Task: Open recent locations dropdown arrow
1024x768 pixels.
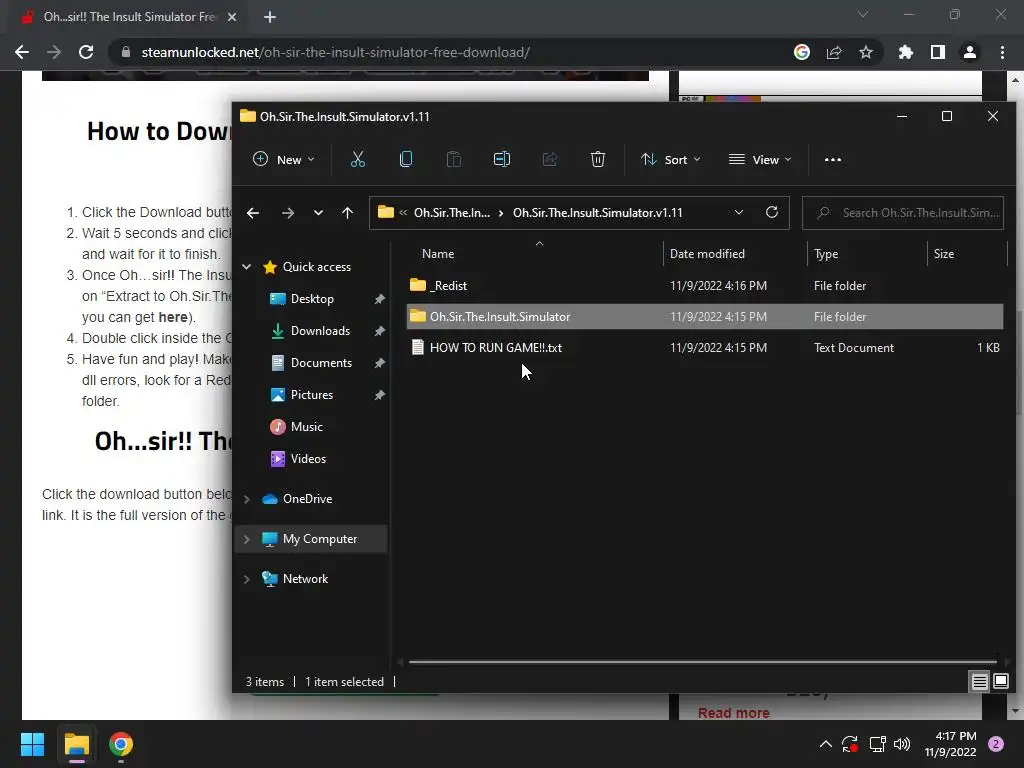Action: click(x=318, y=213)
